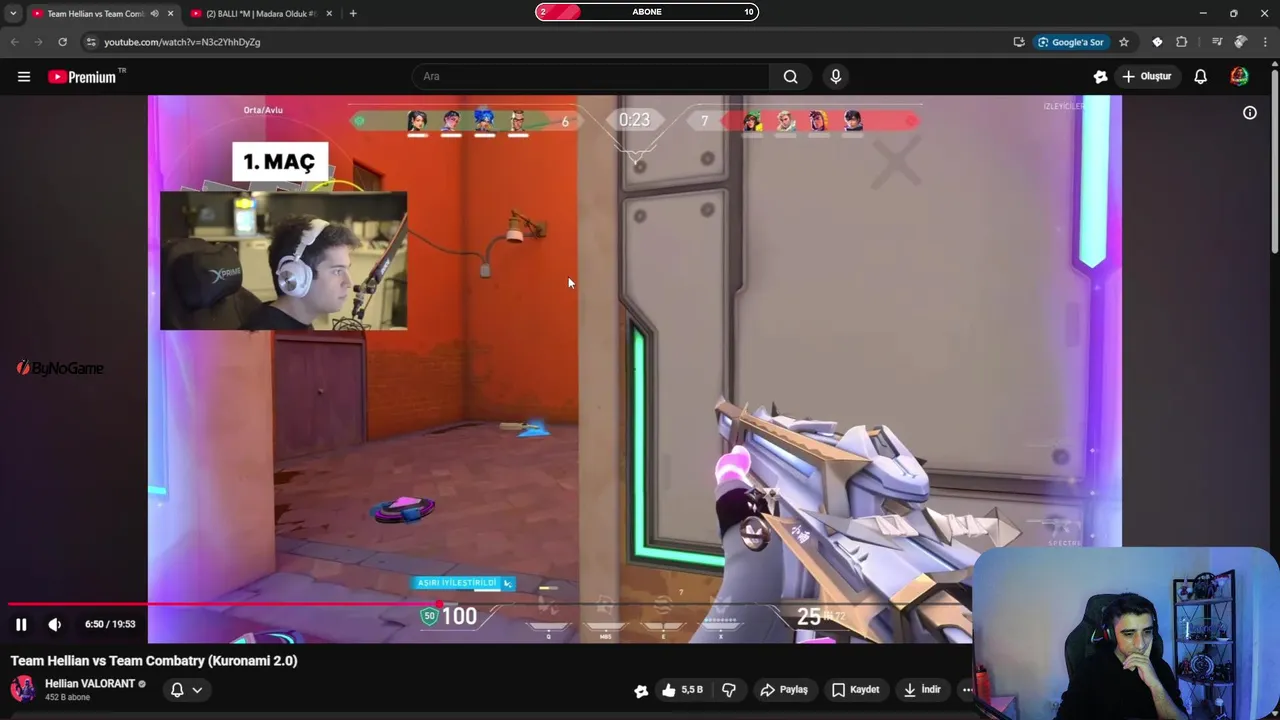Screen dimensions: 1280x720
Task: View site information icon in address bar
Action: click(x=91, y=42)
